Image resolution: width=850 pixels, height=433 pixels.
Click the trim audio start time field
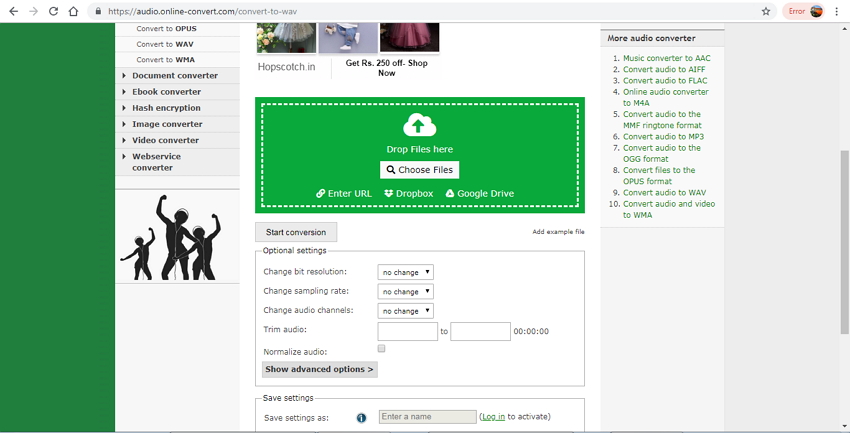pyautogui.click(x=407, y=331)
